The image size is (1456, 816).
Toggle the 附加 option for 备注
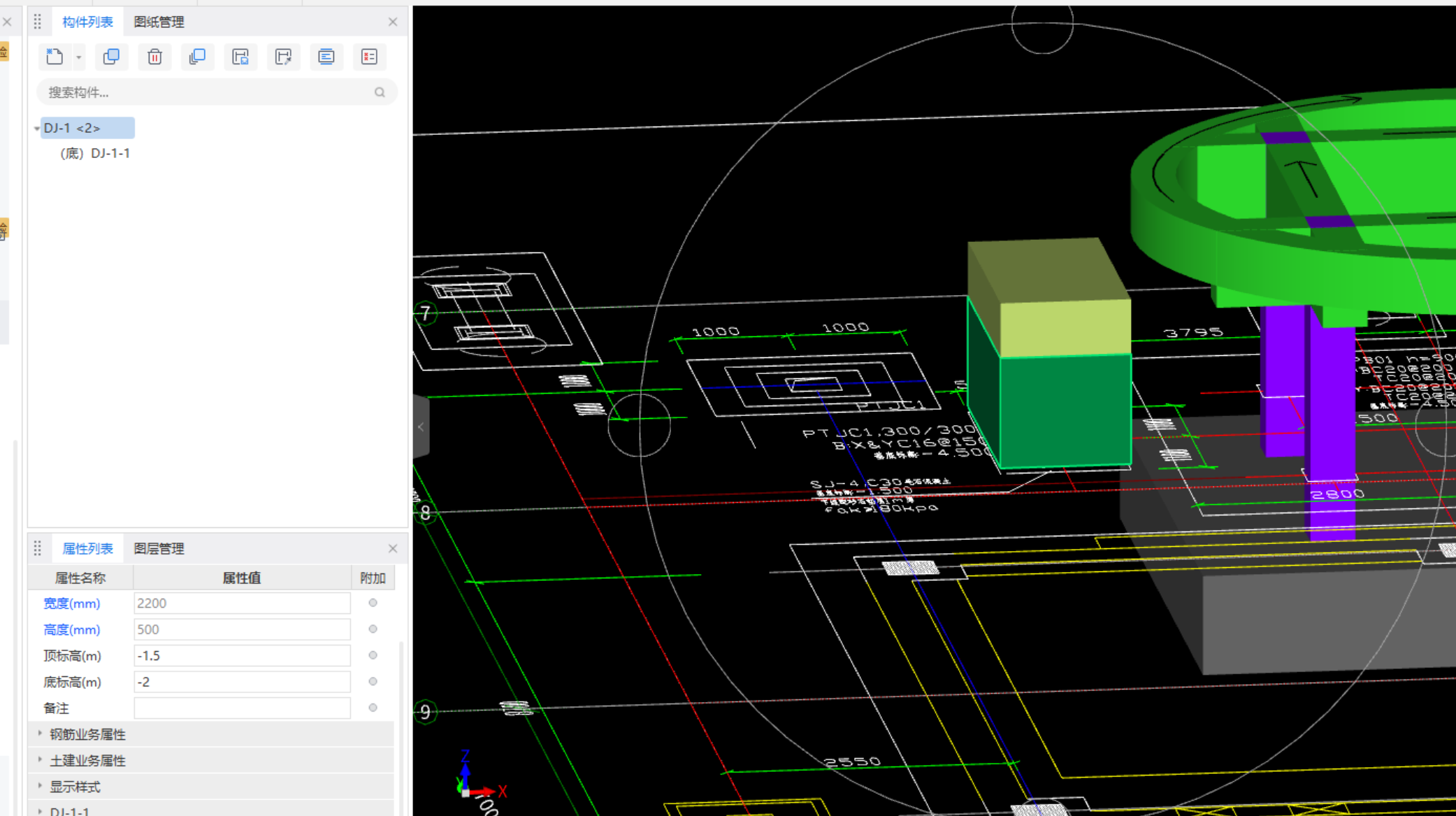(x=373, y=708)
